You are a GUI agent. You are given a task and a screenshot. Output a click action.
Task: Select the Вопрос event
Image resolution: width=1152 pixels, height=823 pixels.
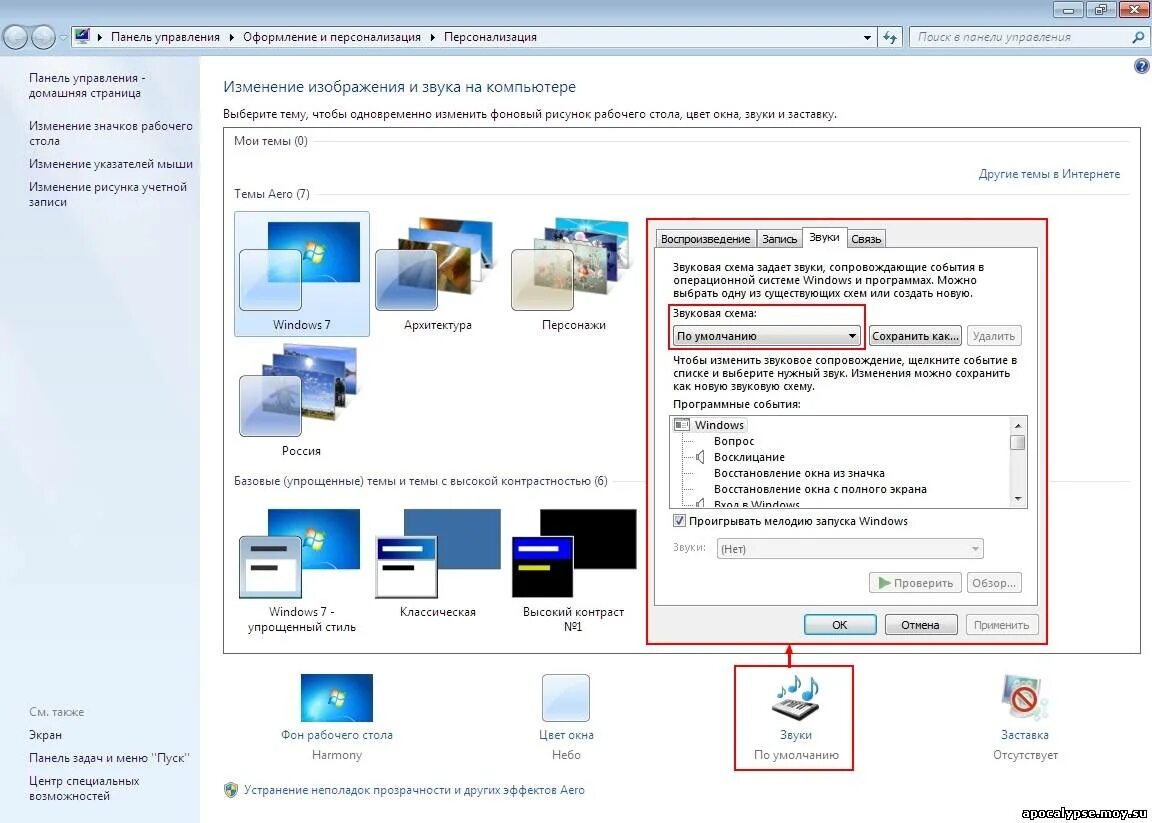[x=734, y=441]
